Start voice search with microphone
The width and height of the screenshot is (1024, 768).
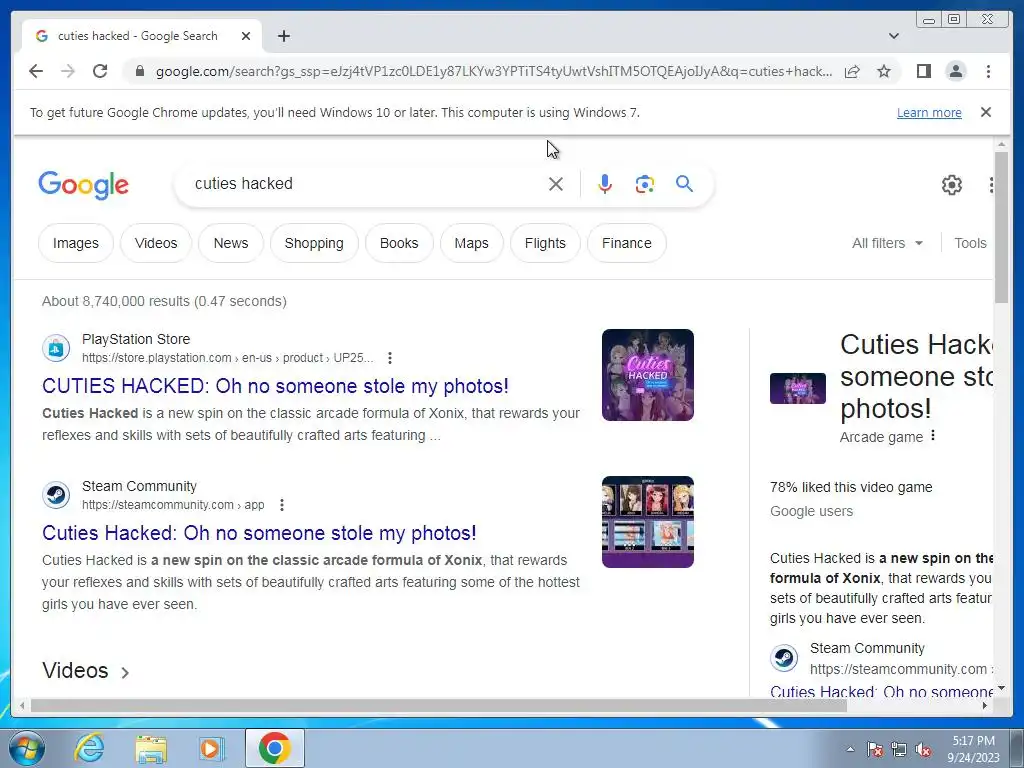click(605, 184)
